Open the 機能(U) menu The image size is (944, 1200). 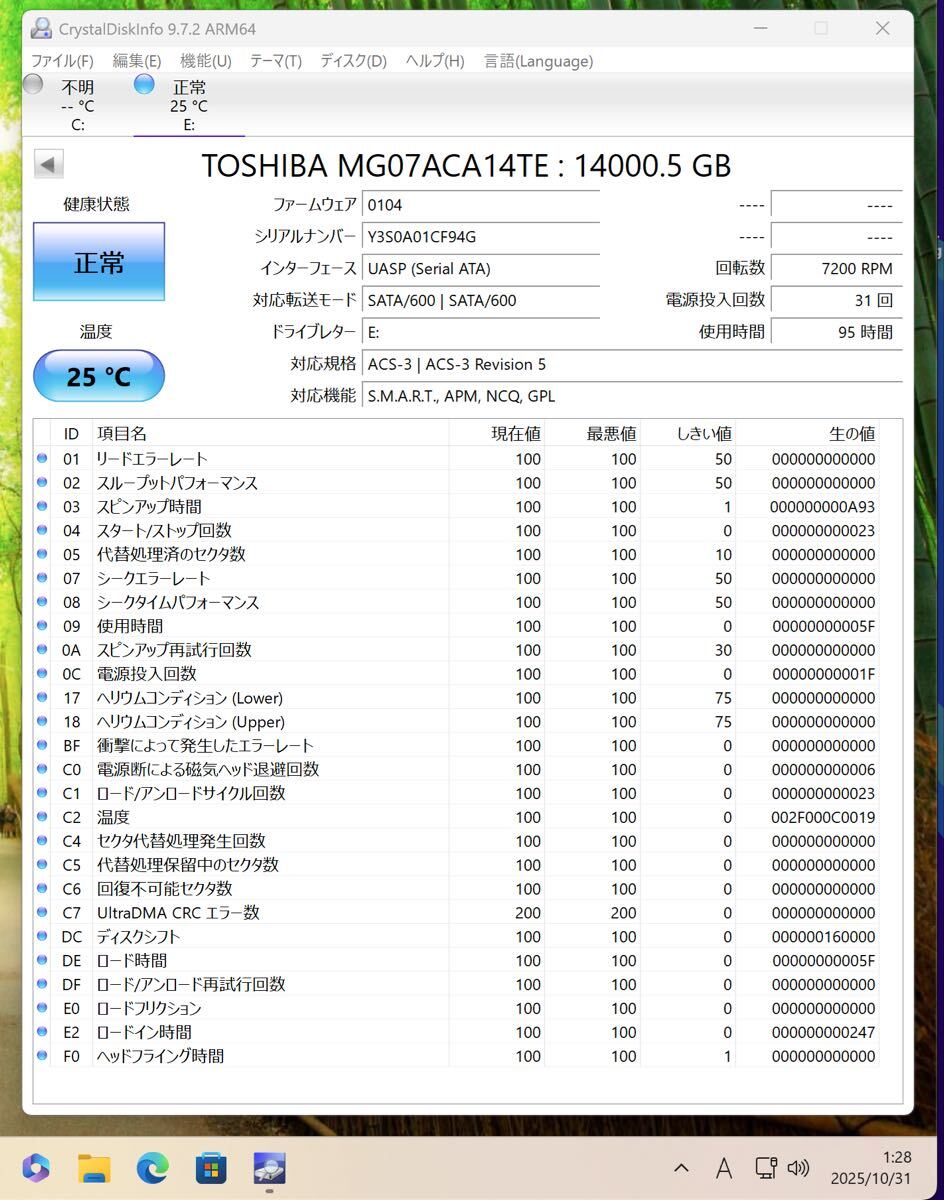pyautogui.click(x=205, y=61)
